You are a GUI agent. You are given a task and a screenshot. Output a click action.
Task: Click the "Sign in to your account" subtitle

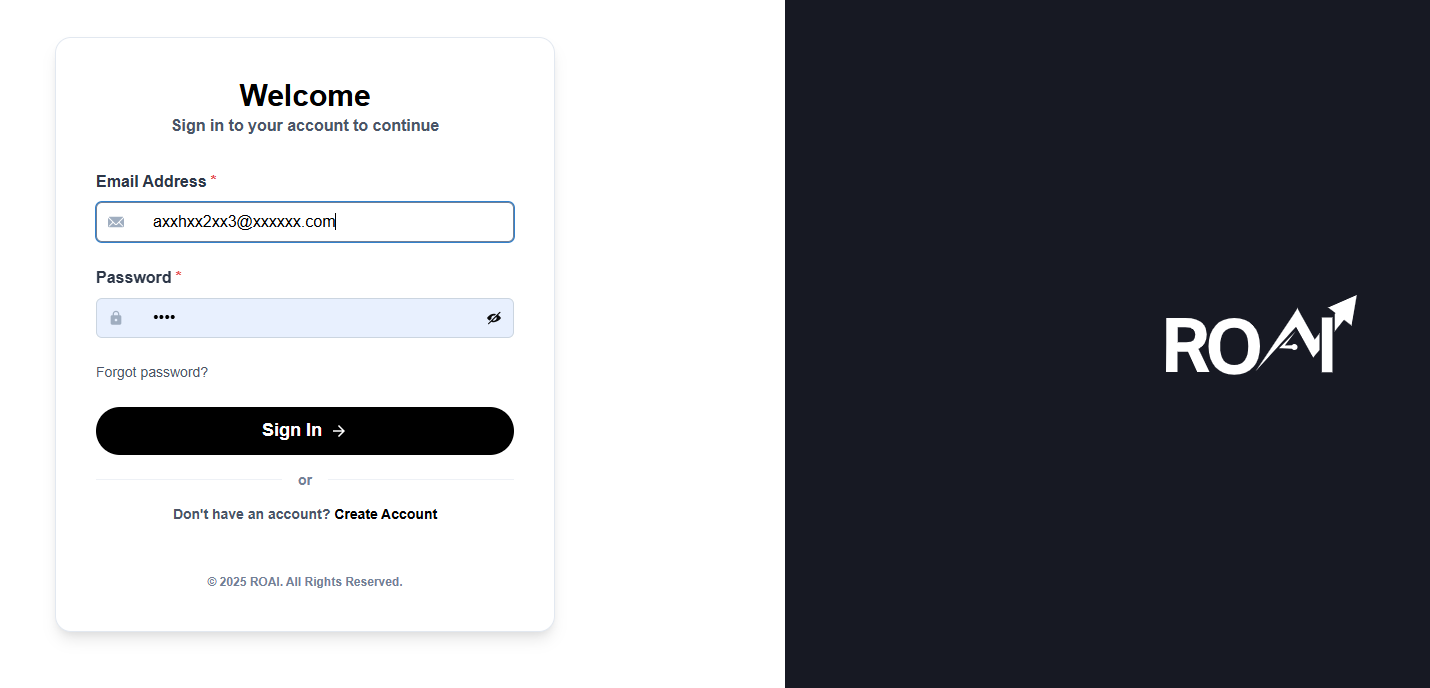point(305,125)
